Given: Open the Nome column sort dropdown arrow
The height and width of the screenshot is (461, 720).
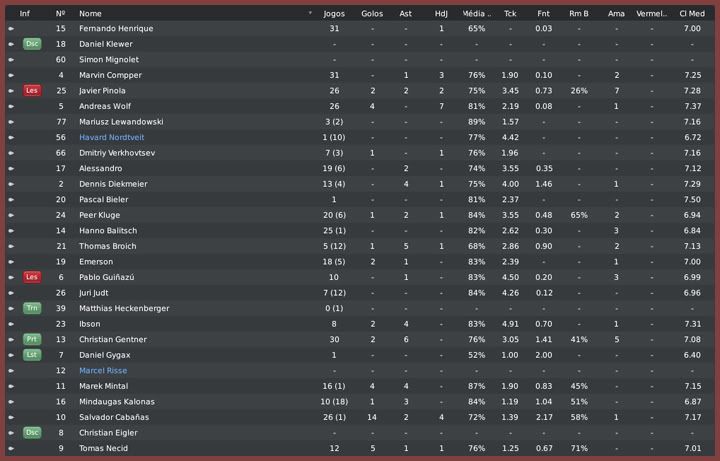Looking at the screenshot, I should (311, 14).
